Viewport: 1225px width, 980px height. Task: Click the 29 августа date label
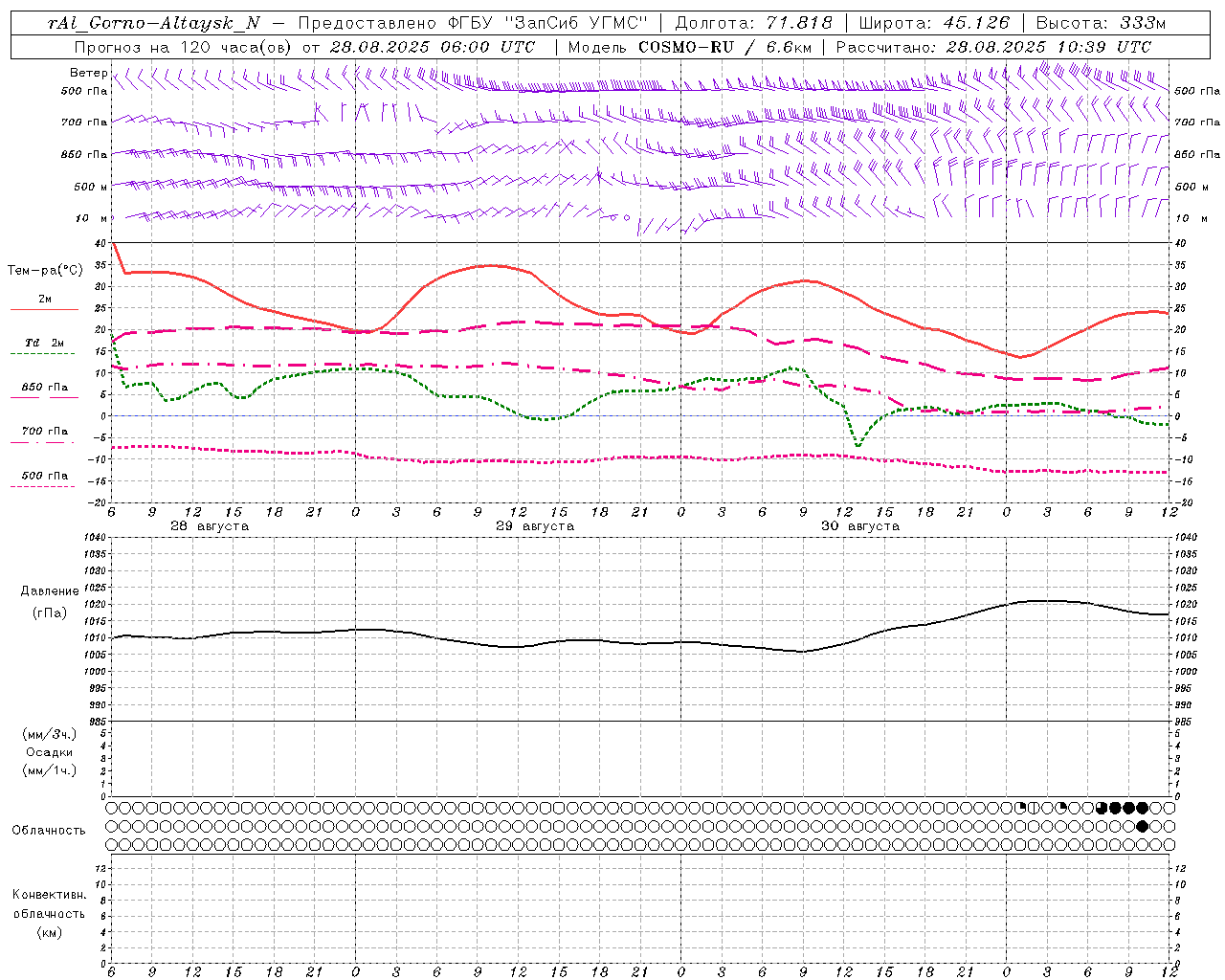point(535,526)
